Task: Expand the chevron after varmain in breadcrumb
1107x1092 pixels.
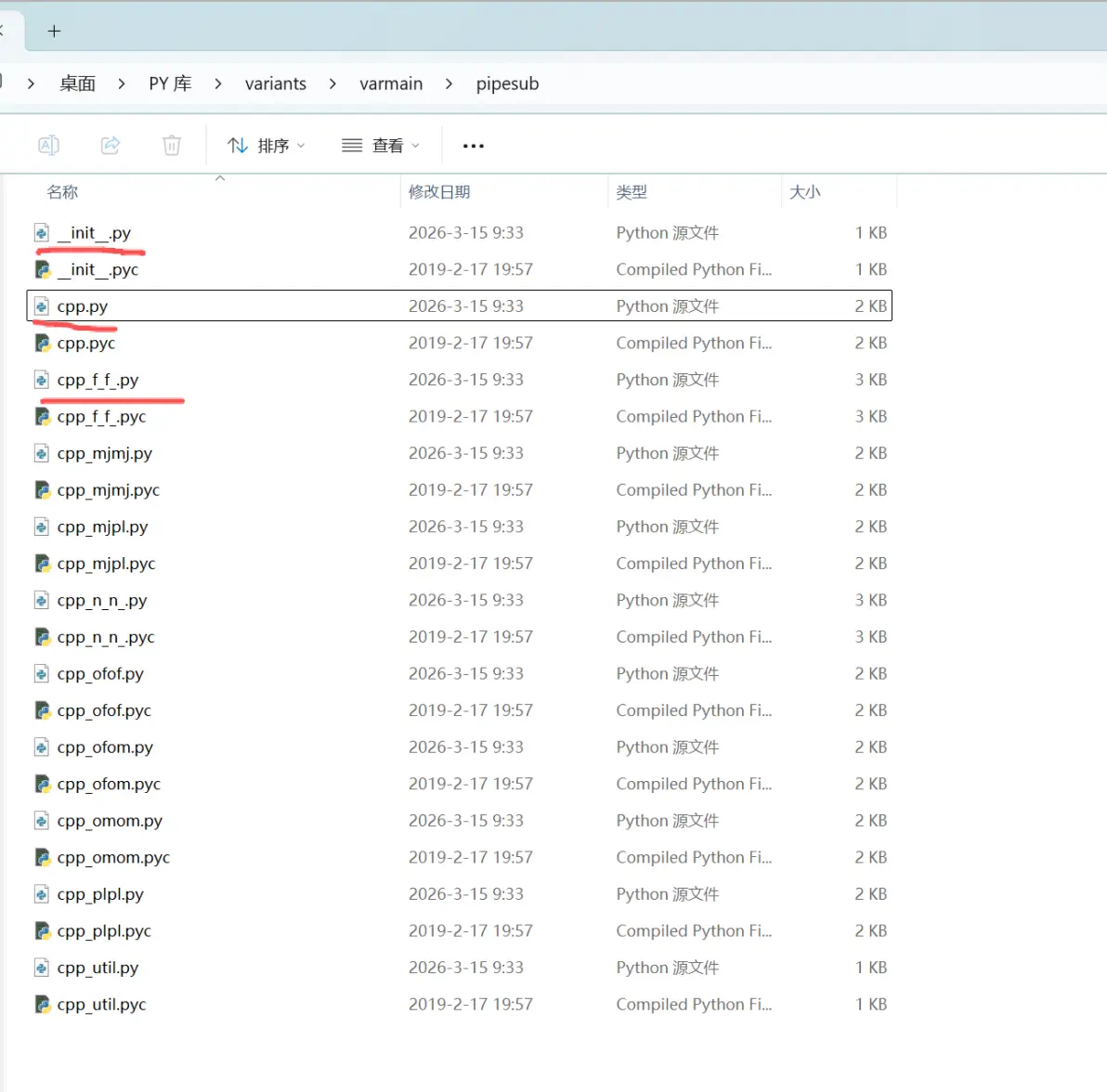Action: pos(449,84)
